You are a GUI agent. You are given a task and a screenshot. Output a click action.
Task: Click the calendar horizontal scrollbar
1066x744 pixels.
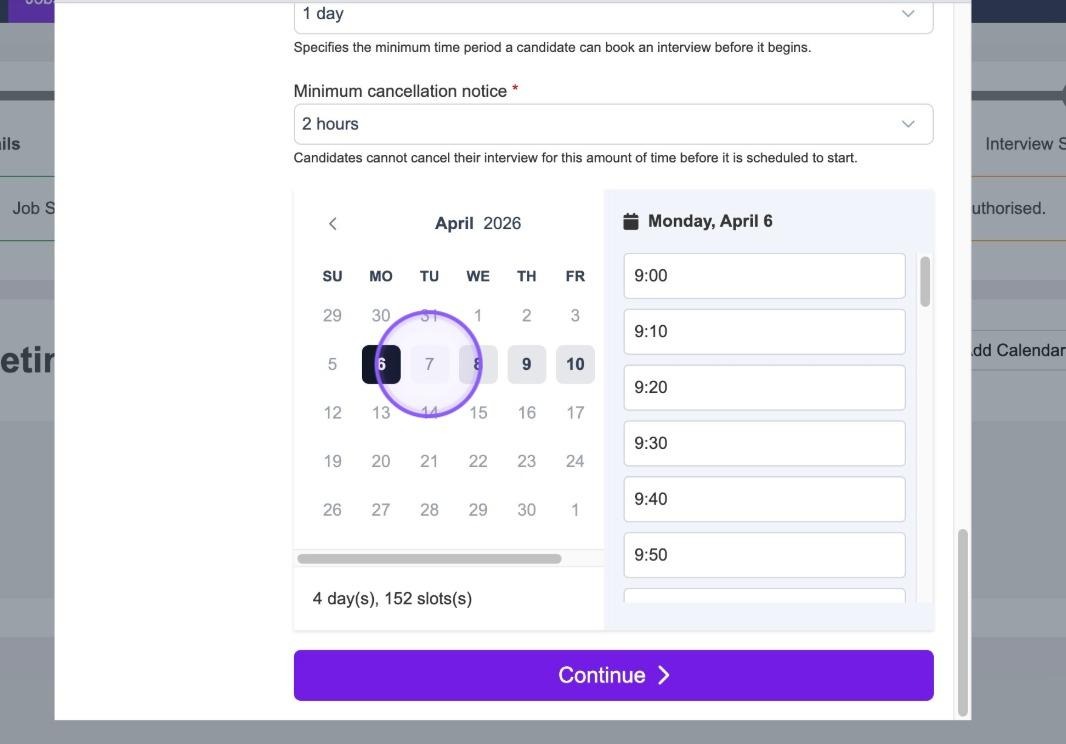coord(429,559)
